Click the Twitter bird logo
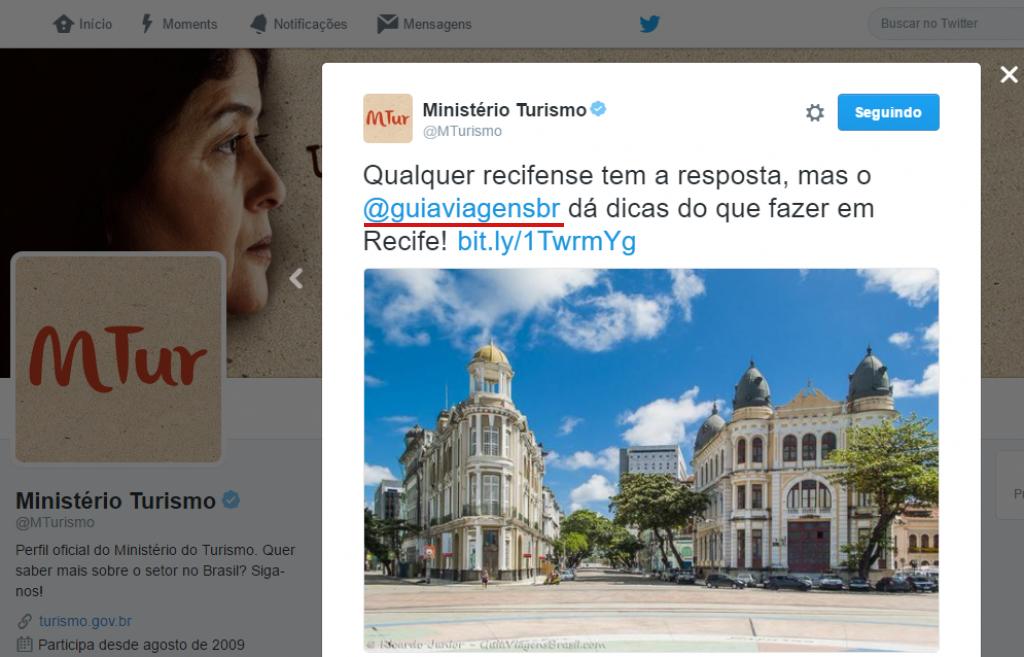 (x=649, y=24)
